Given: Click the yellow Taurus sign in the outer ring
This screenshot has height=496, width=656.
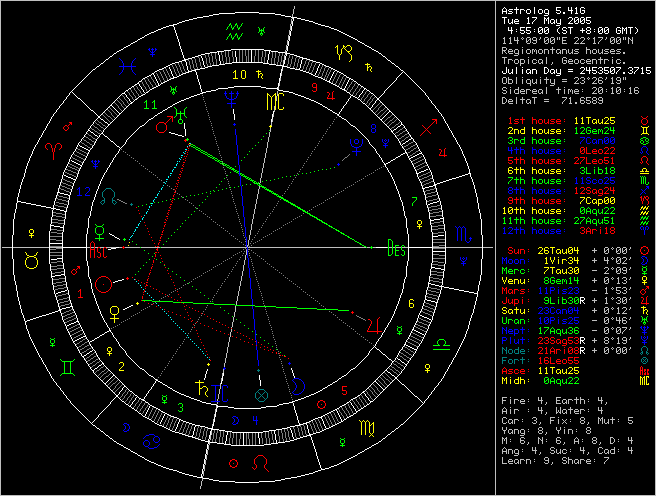Looking at the screenshot, I should pos(32,261).
